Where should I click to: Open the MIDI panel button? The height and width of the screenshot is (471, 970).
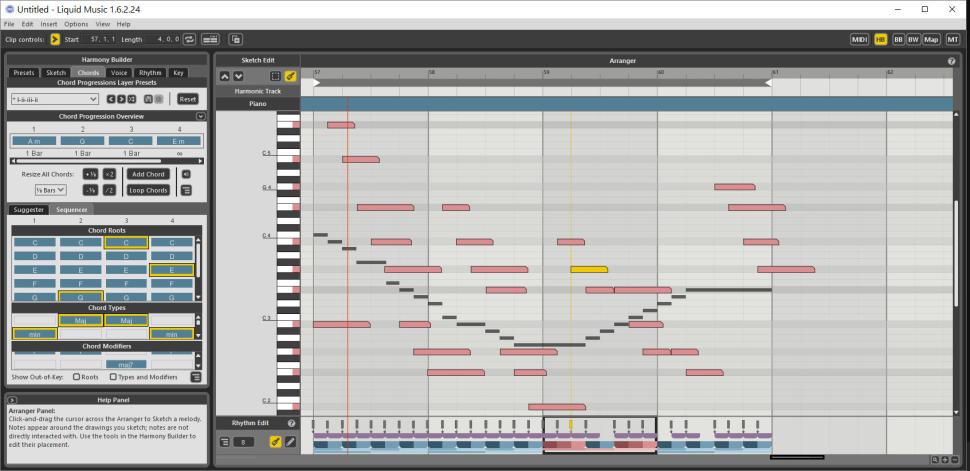pos(860,39)
